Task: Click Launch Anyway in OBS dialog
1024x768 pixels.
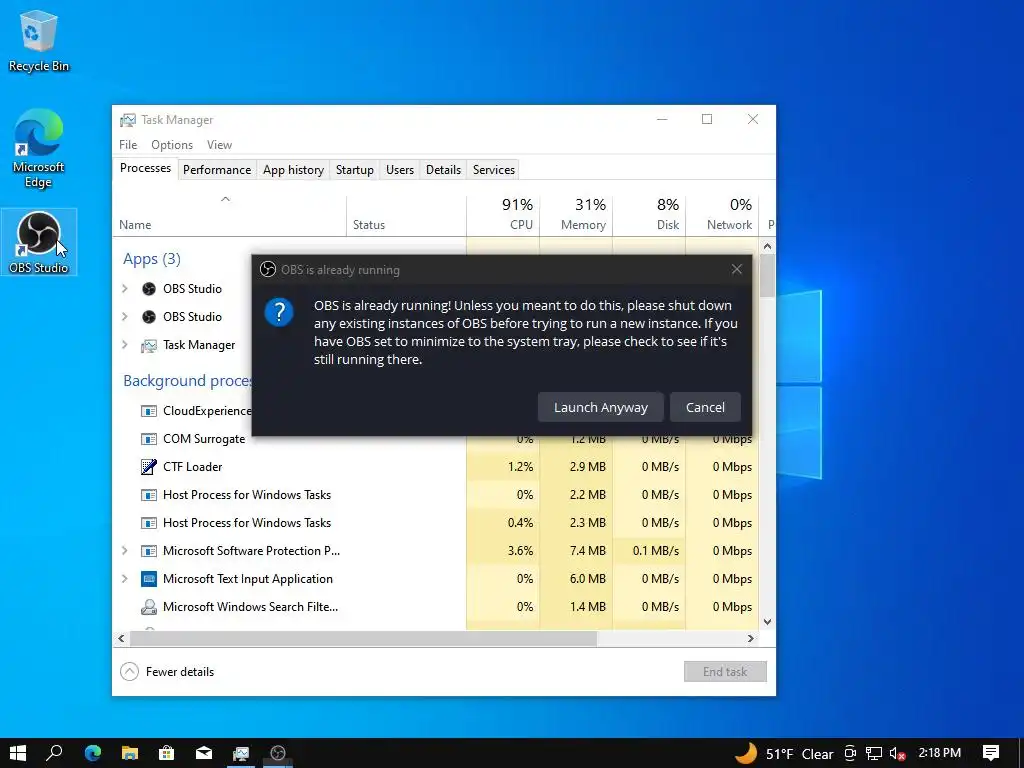Action: coord(601,408)
